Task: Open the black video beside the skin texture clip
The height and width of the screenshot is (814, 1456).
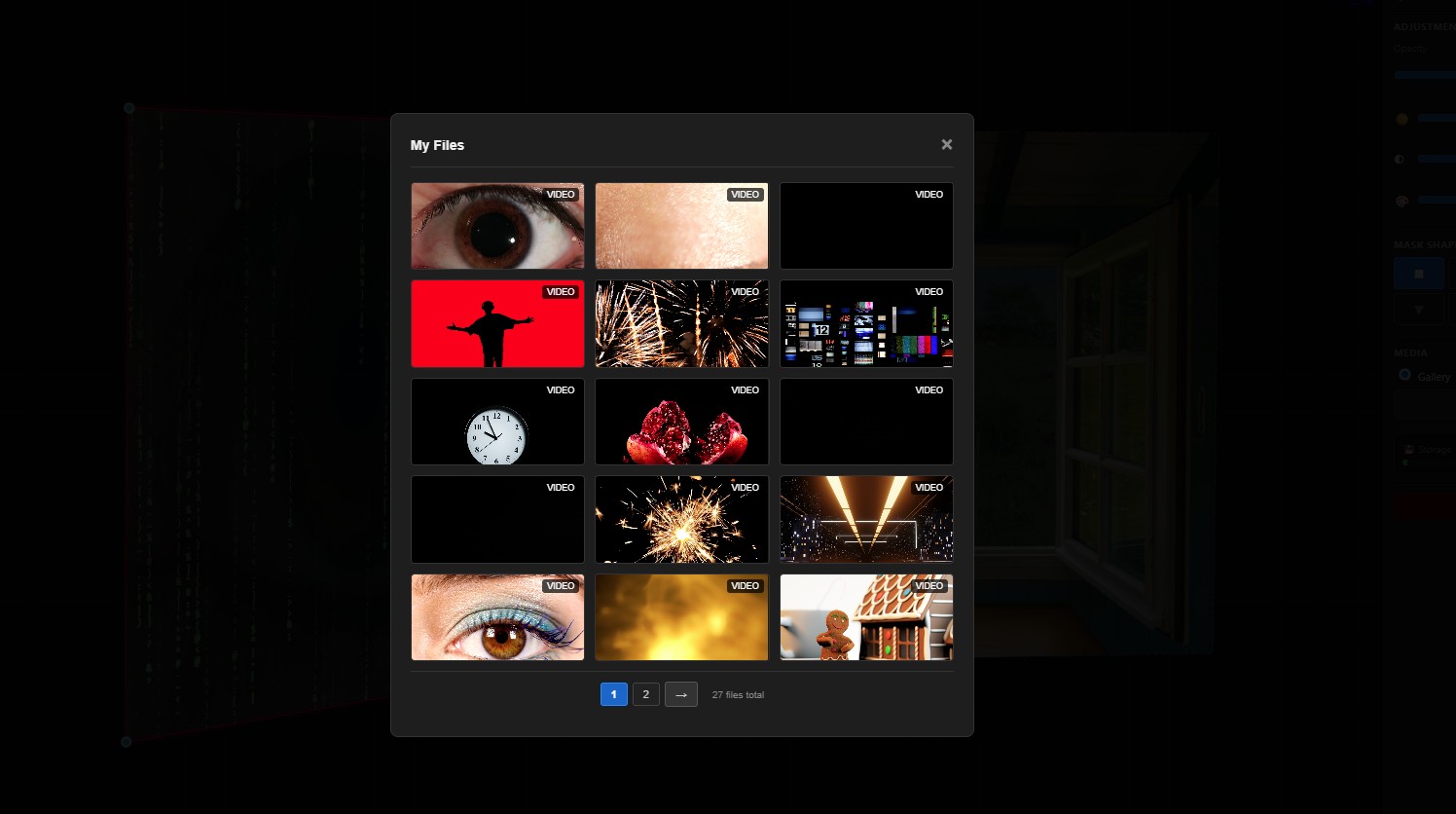Action: 866,226
